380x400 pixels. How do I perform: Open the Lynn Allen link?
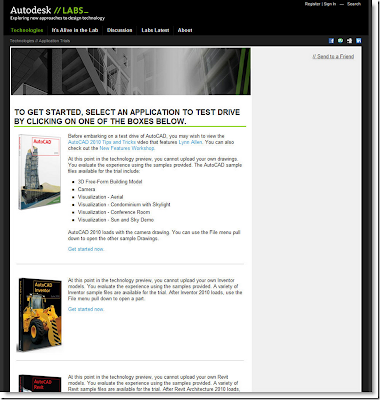pyautogui.click(x=190, y=142)
